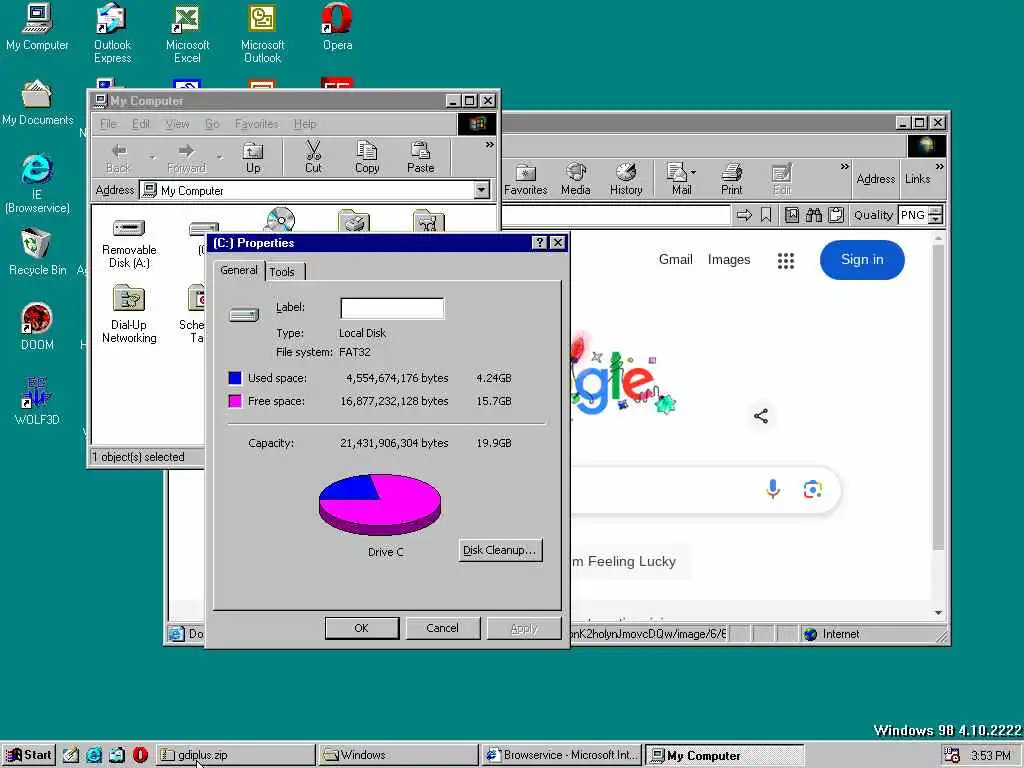Image resolution: width=1024 pixels, height=768 pixels.
Task: Switch to the gdiplus.zip taskbar window
Action: [x=235, y=755]
